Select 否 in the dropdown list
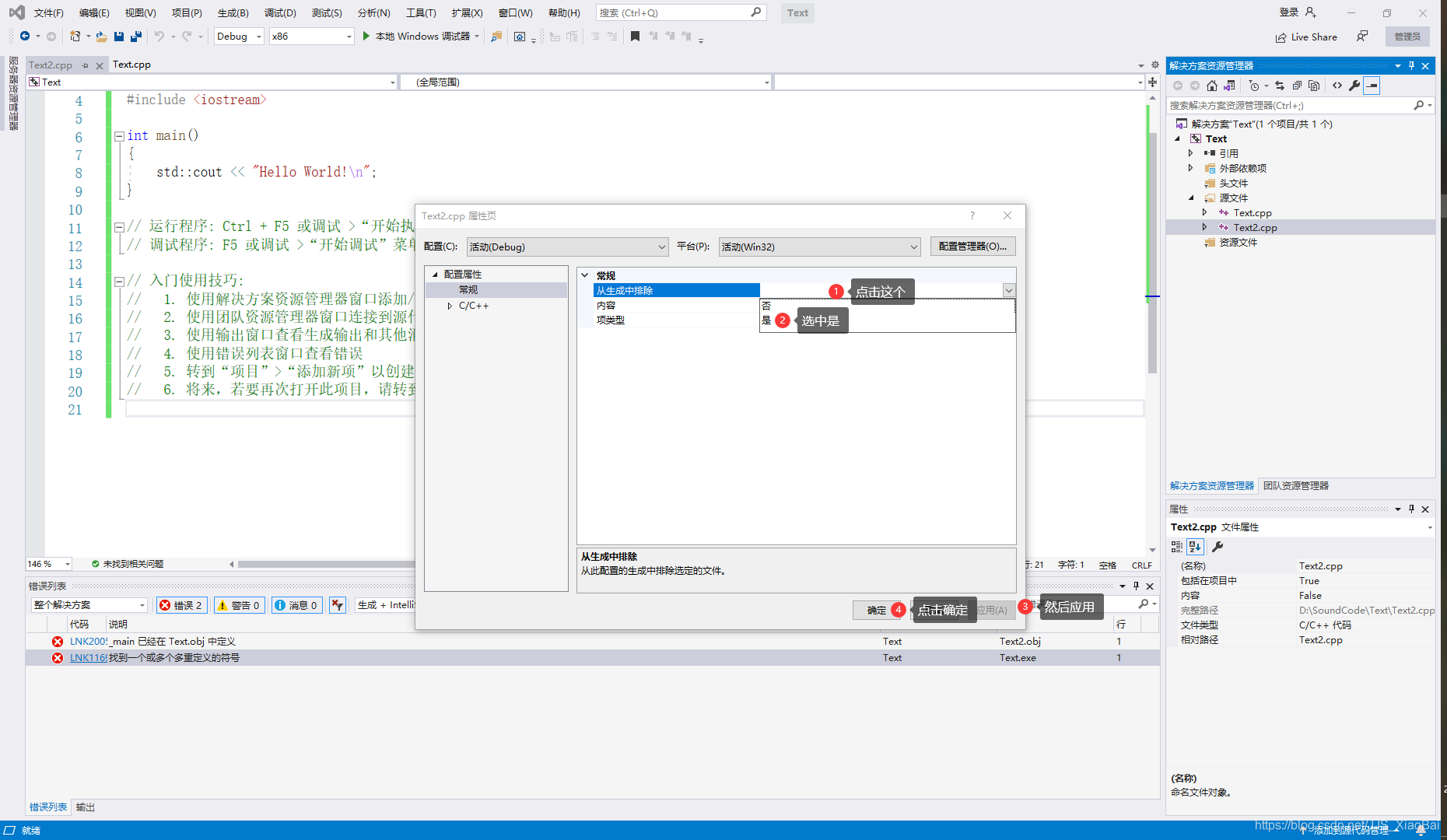This screenshot has width=1447, height=840. 887,306
